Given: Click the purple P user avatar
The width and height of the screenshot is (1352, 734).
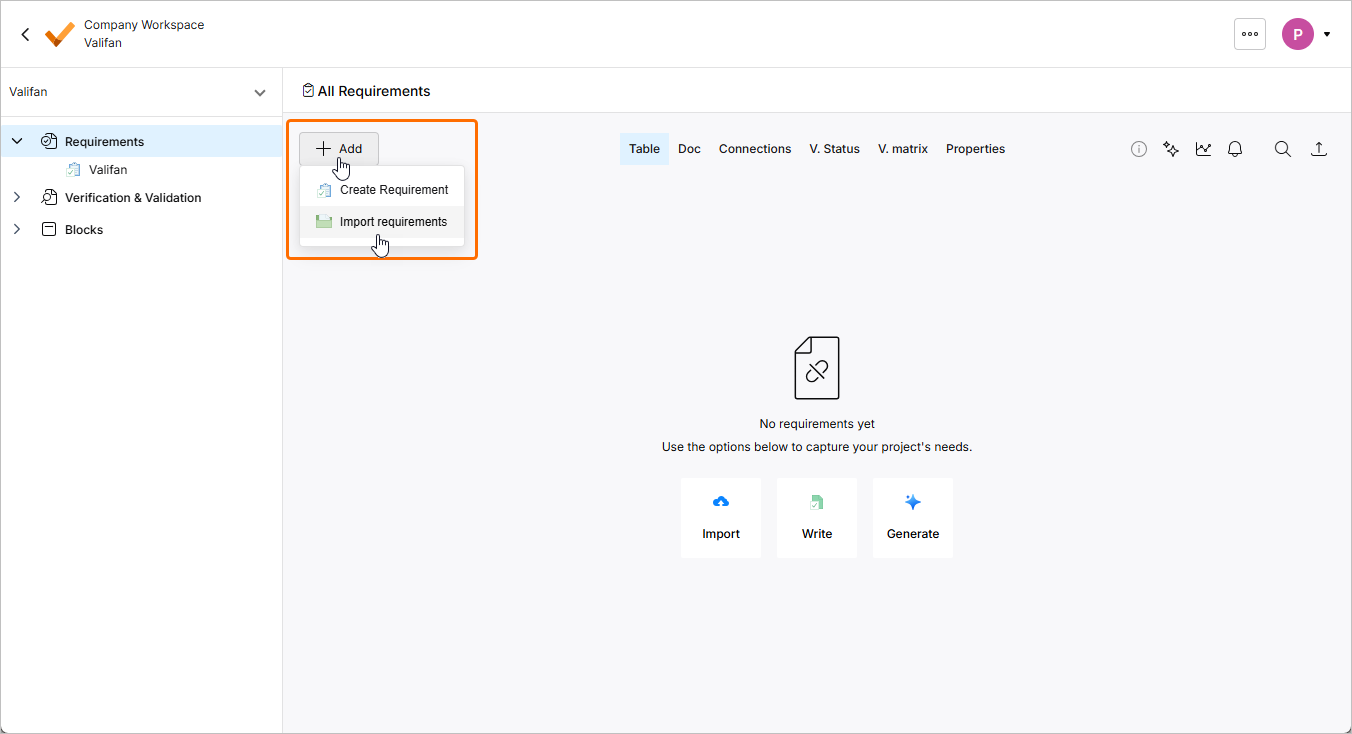Looking at the screenshot, I should (x=1298, y=34).
